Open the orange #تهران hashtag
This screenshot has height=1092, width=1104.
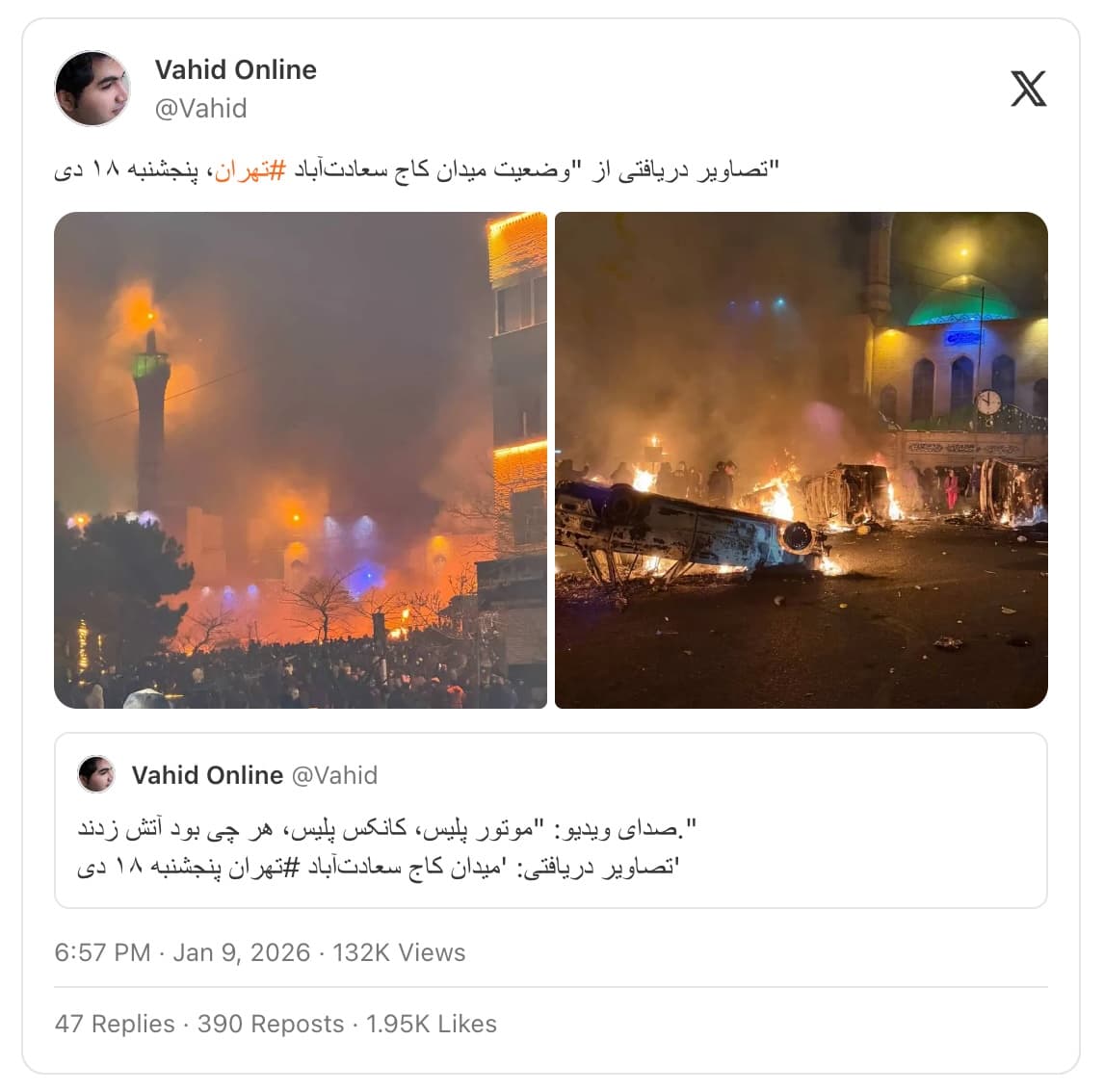(250, 170)
